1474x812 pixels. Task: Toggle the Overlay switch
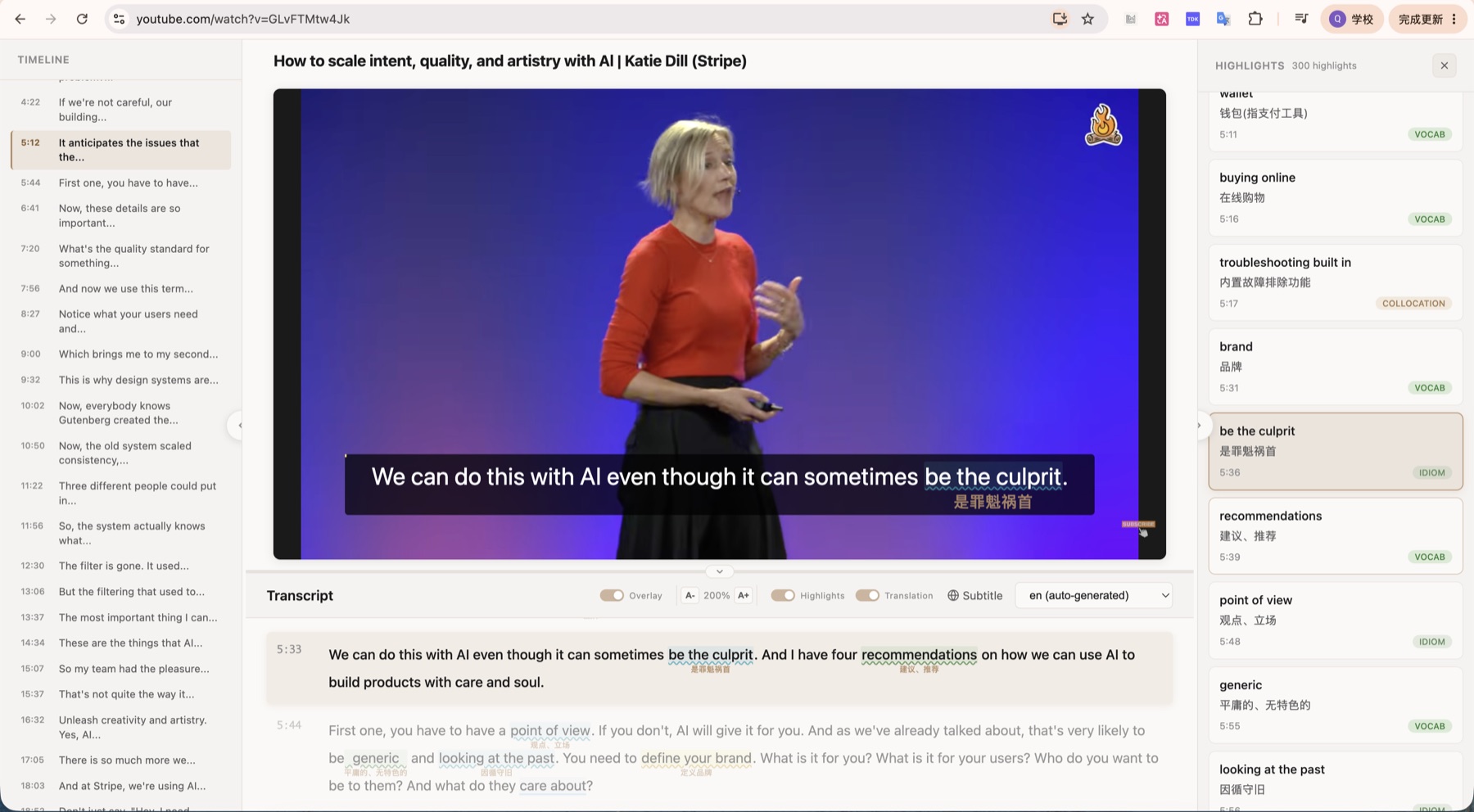pyautogui.click(x=612, y=595)
